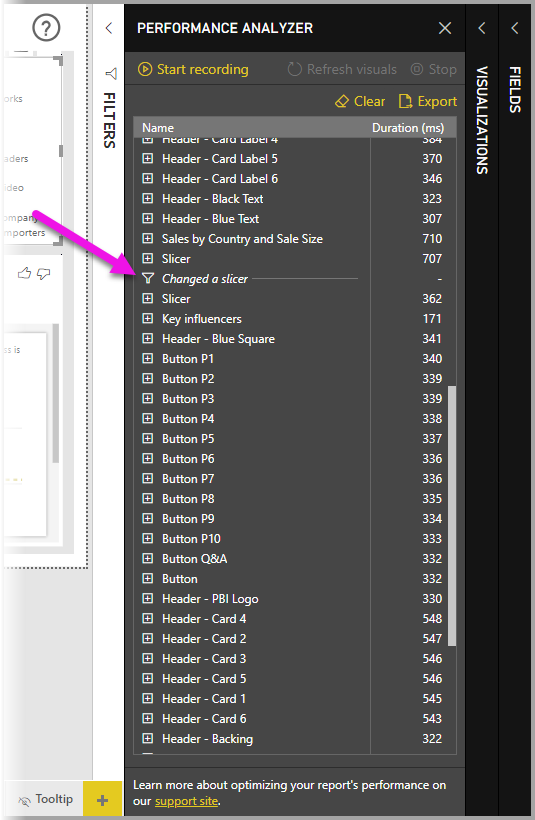
Task: Expand Header - Blue Text row
Action: 148,219
